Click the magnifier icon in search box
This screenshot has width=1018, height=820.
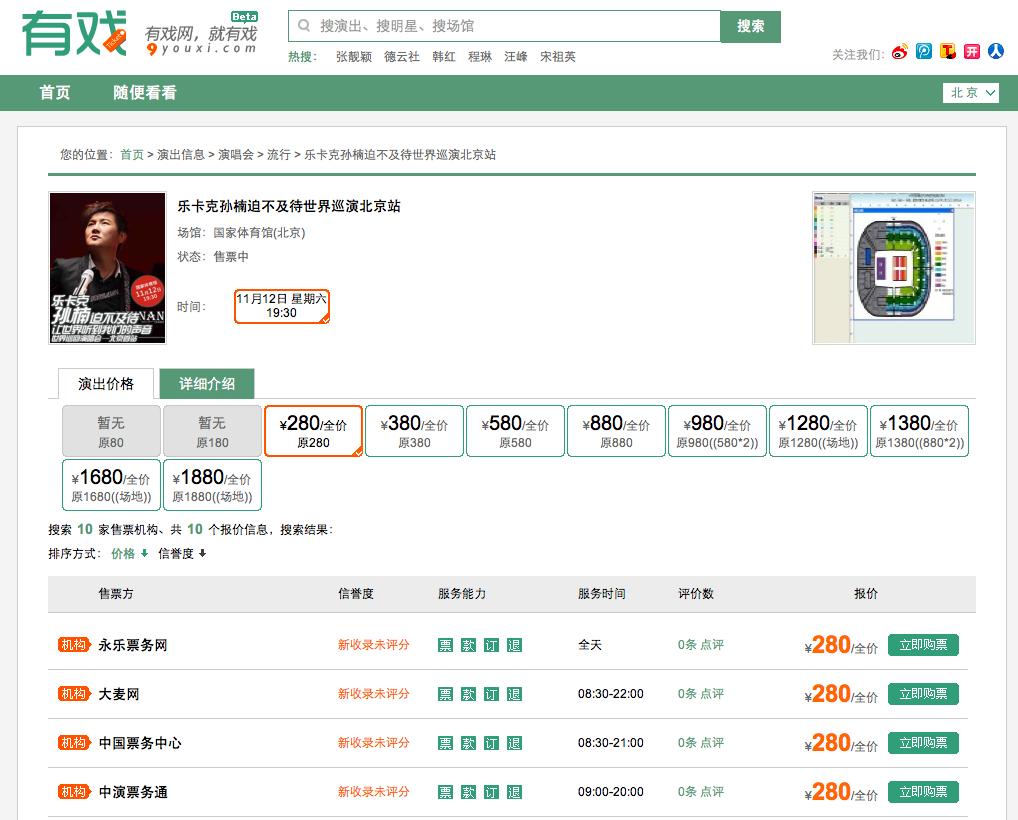tap(303, 26)
